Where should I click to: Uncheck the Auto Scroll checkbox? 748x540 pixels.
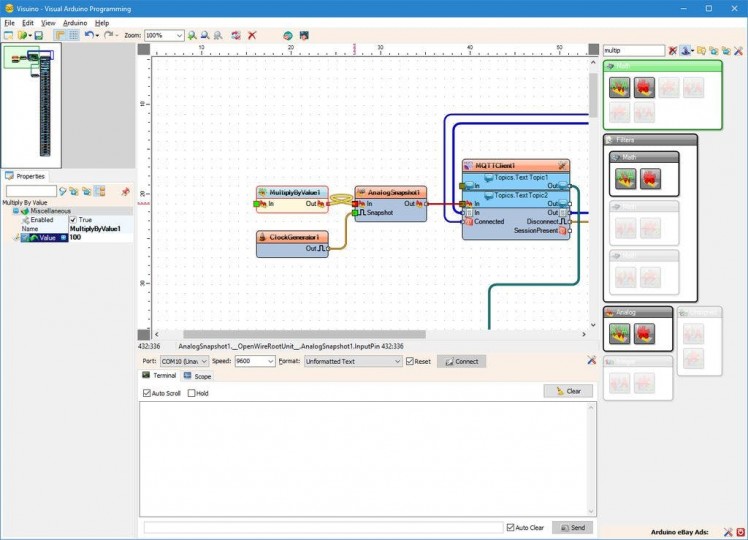tap(148, 393)
